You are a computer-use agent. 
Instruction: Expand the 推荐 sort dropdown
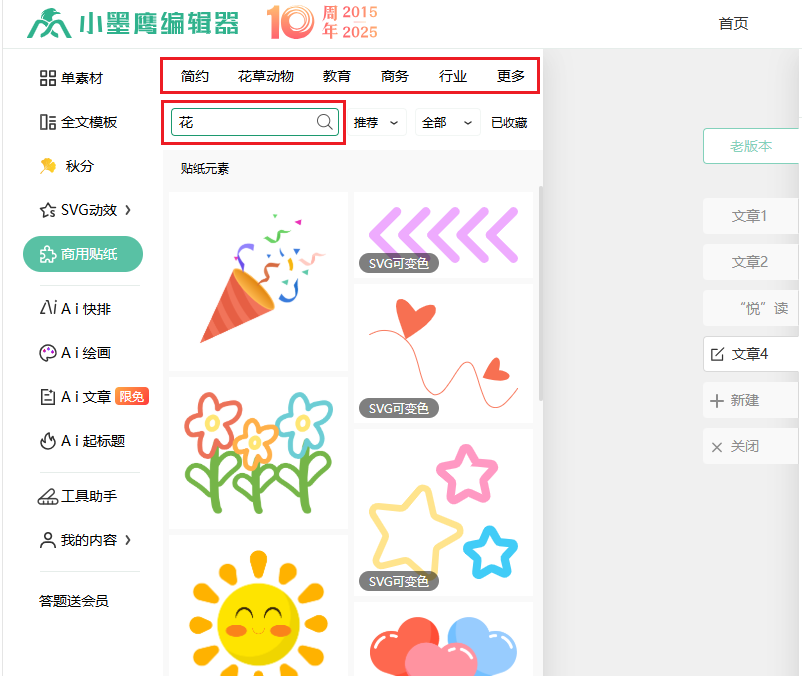[x=378, y=123]
